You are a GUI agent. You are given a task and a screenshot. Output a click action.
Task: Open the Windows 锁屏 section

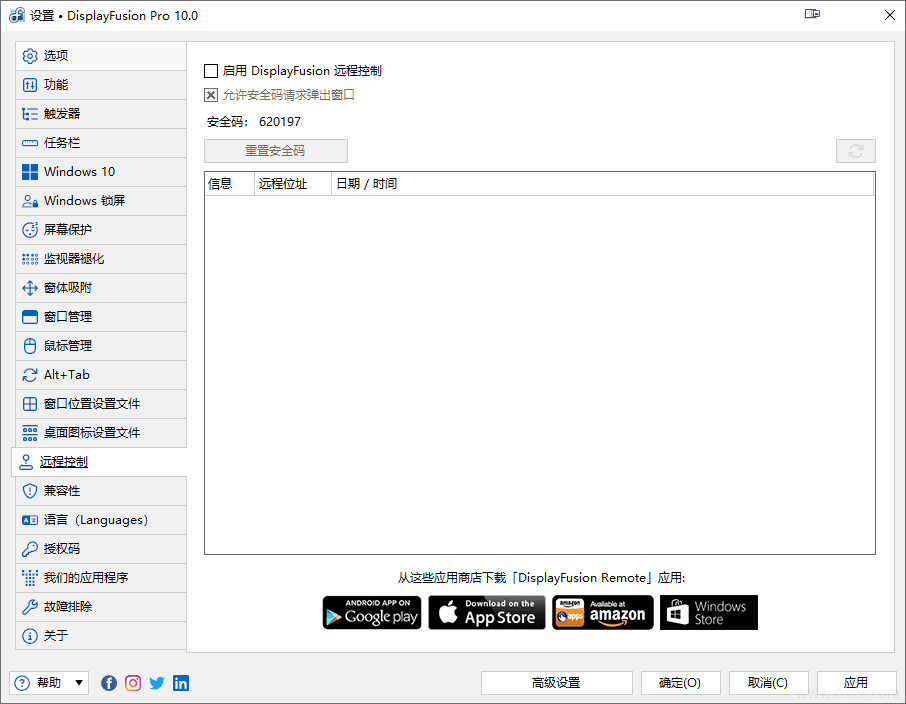tap(101, 201)
